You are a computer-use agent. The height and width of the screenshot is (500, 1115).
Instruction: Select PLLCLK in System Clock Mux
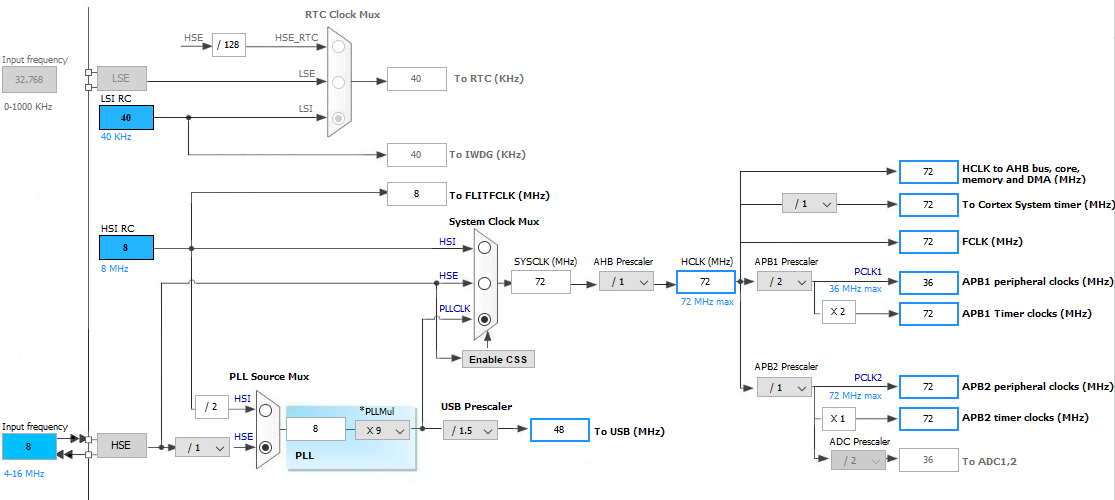click(x=484, y=319)
